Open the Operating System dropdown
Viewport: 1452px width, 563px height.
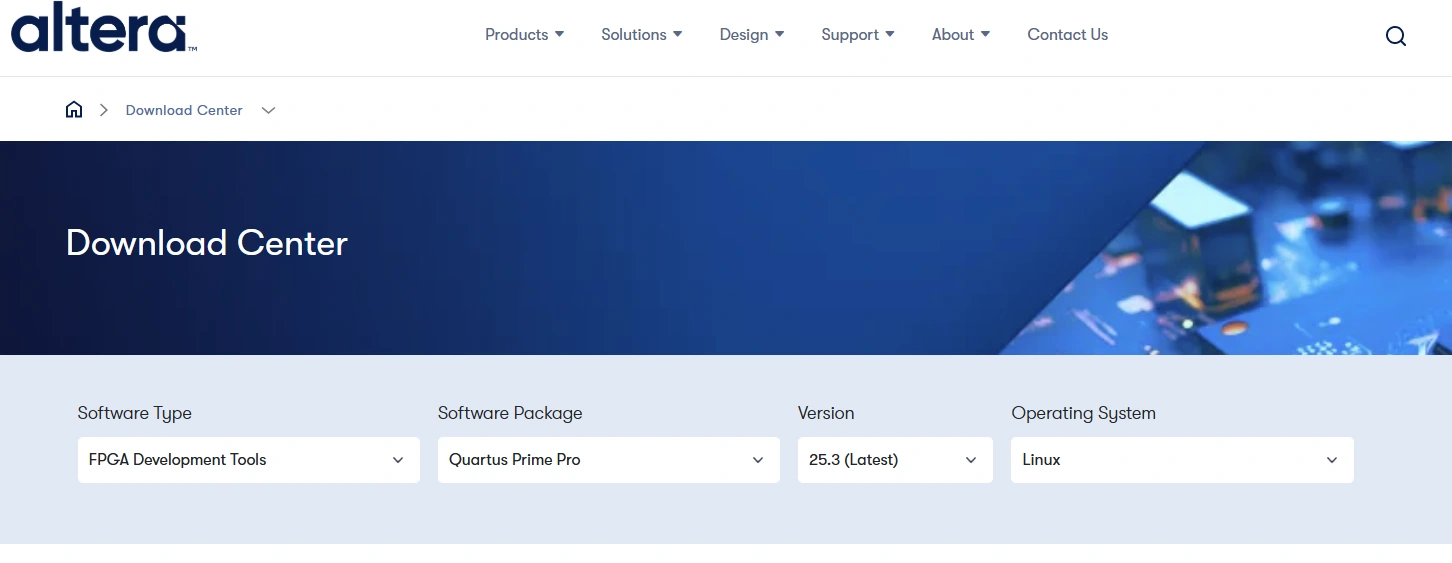(x=1182, y=460)
